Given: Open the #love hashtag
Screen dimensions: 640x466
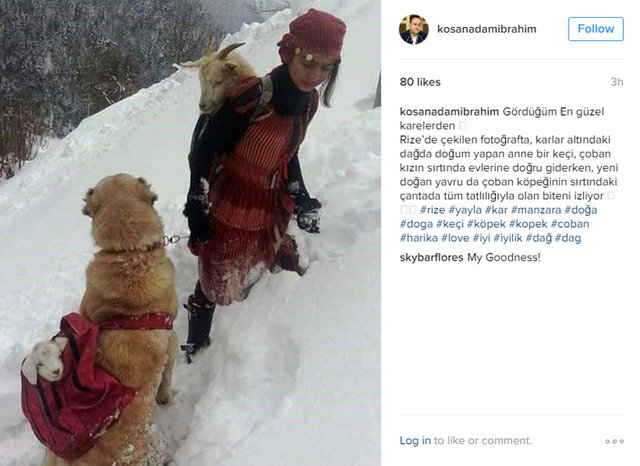Looking at the screenshot, I should [x=455, y=238].
